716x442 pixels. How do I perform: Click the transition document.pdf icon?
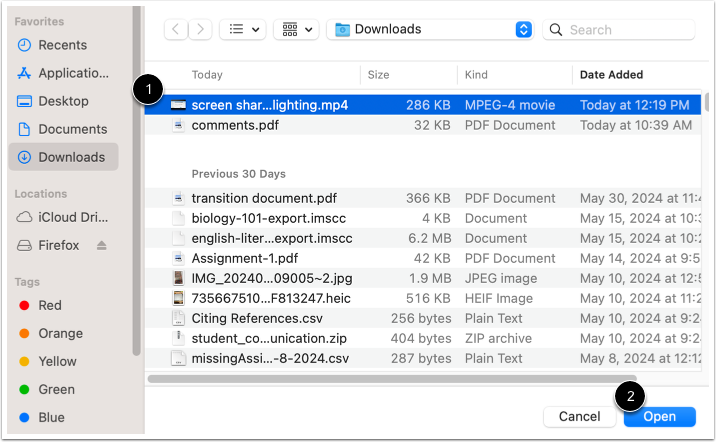(x=178, y=198)
